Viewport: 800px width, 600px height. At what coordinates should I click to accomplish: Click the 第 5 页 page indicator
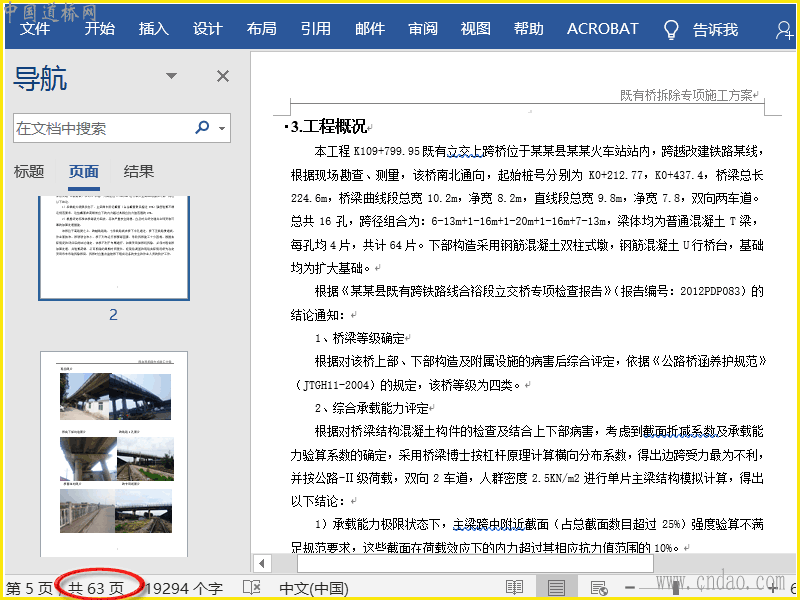tap(29, 588)
